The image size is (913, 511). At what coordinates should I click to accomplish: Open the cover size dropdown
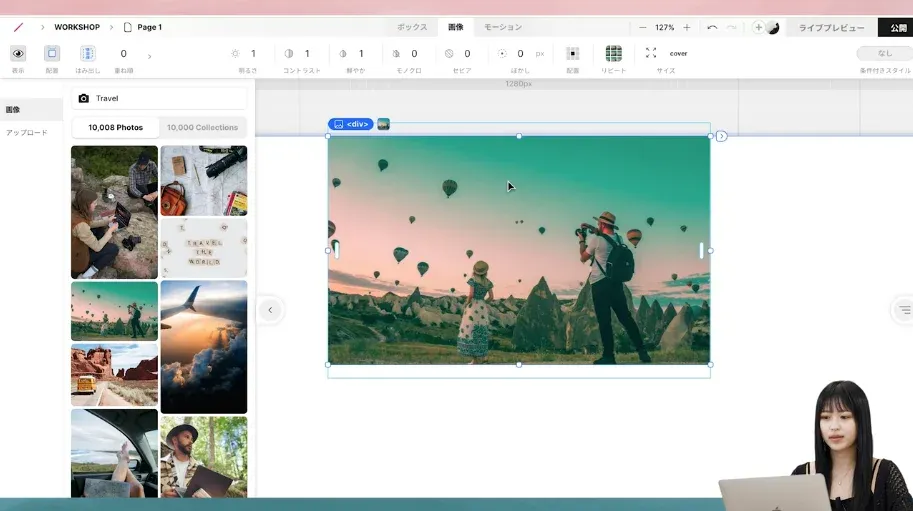point(678,54)
